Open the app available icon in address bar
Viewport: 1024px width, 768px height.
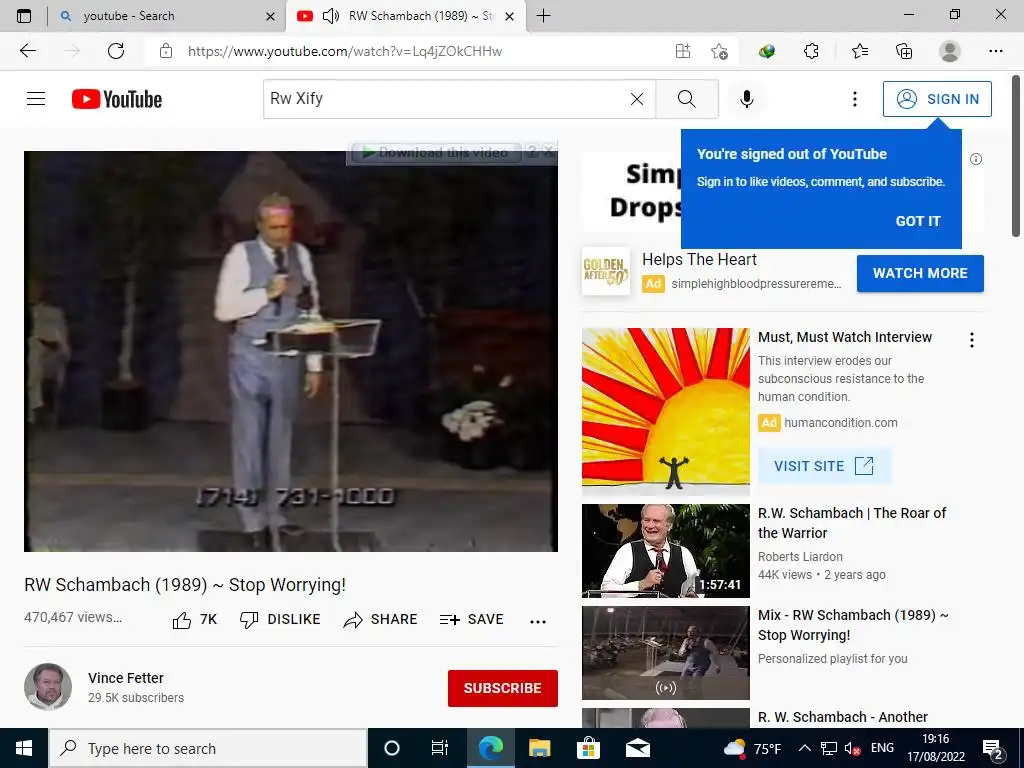[x=682, y=51]
